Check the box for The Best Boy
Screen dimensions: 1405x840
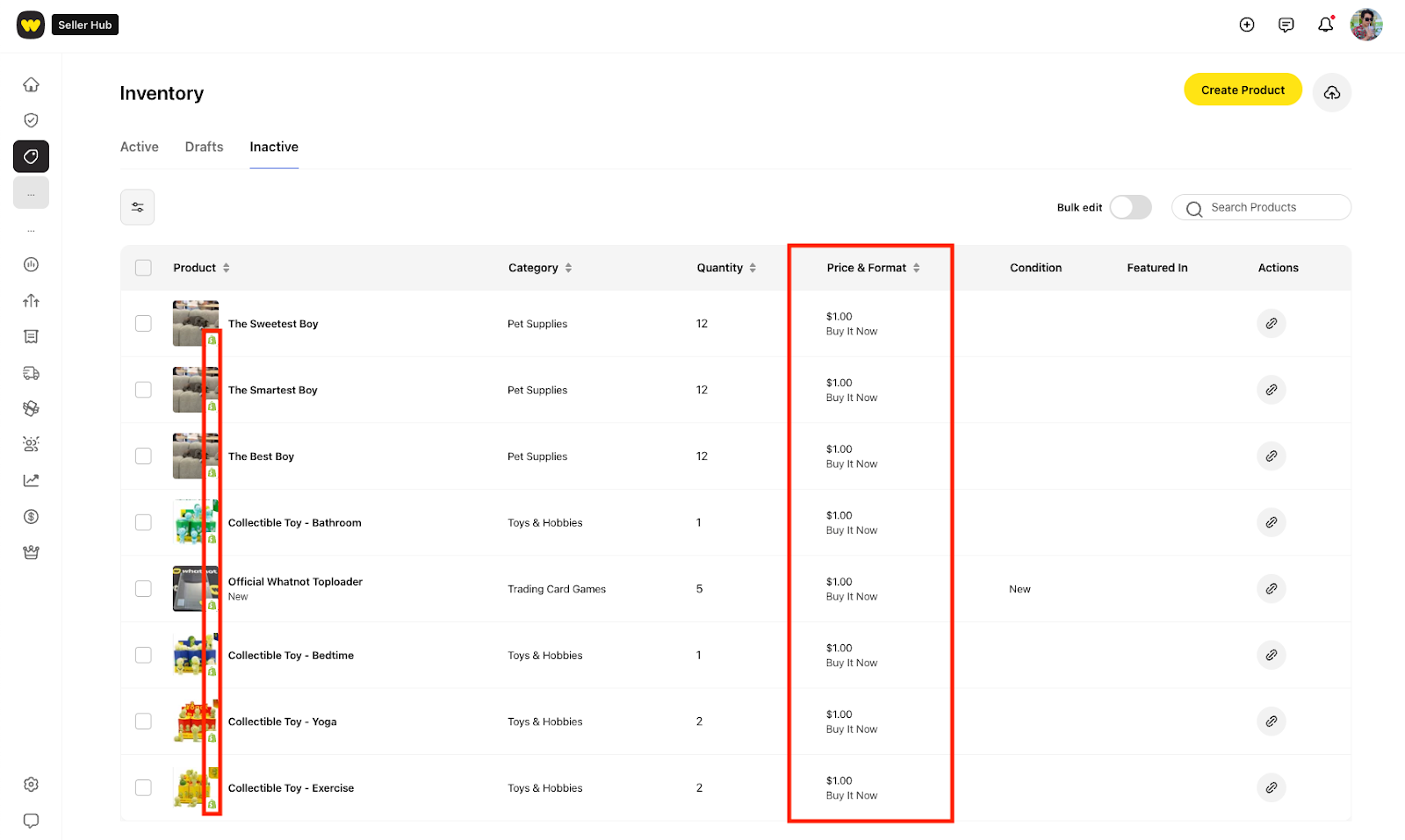143,456
